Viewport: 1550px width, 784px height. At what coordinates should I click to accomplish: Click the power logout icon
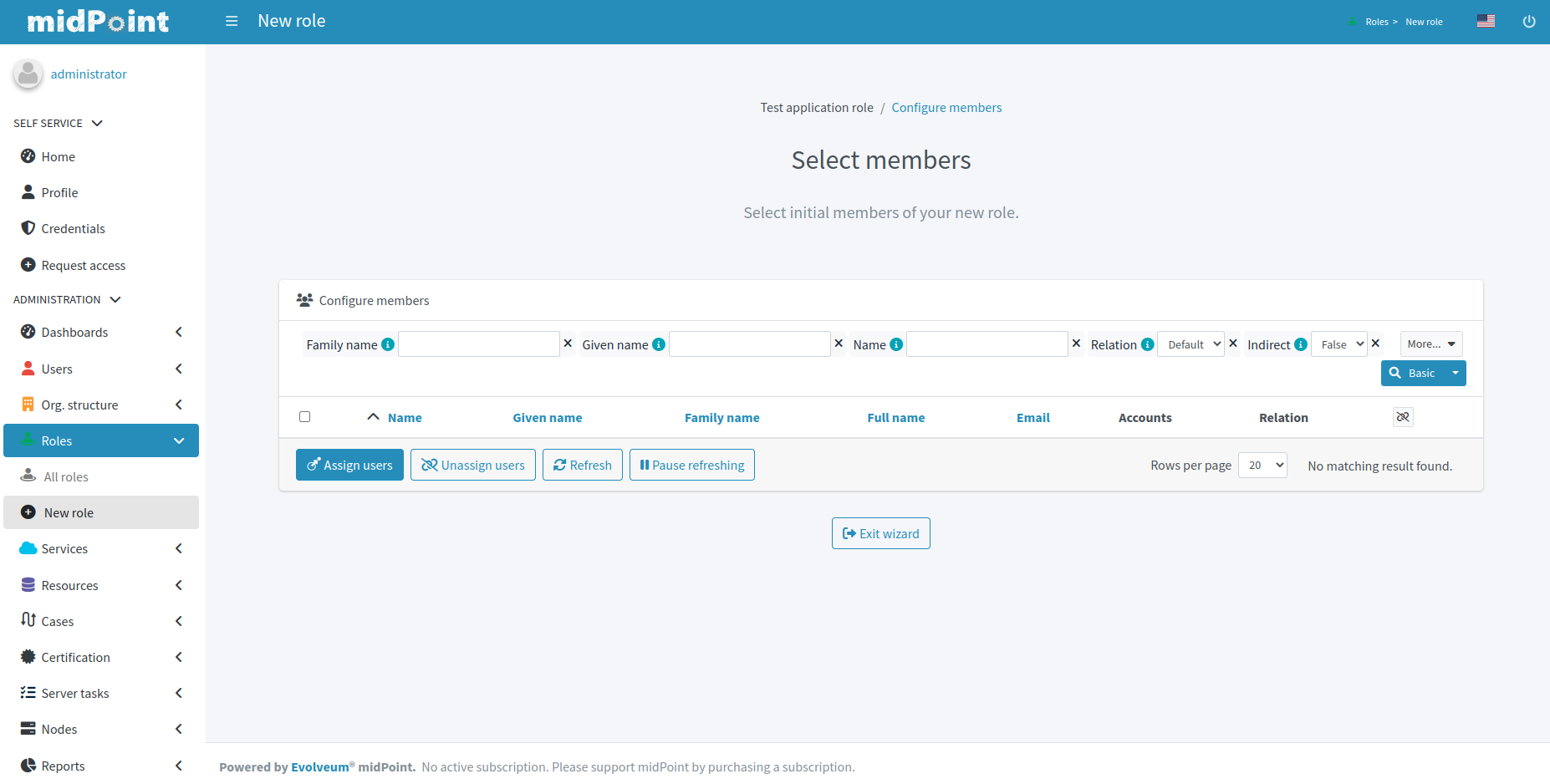click(1528, 22)
